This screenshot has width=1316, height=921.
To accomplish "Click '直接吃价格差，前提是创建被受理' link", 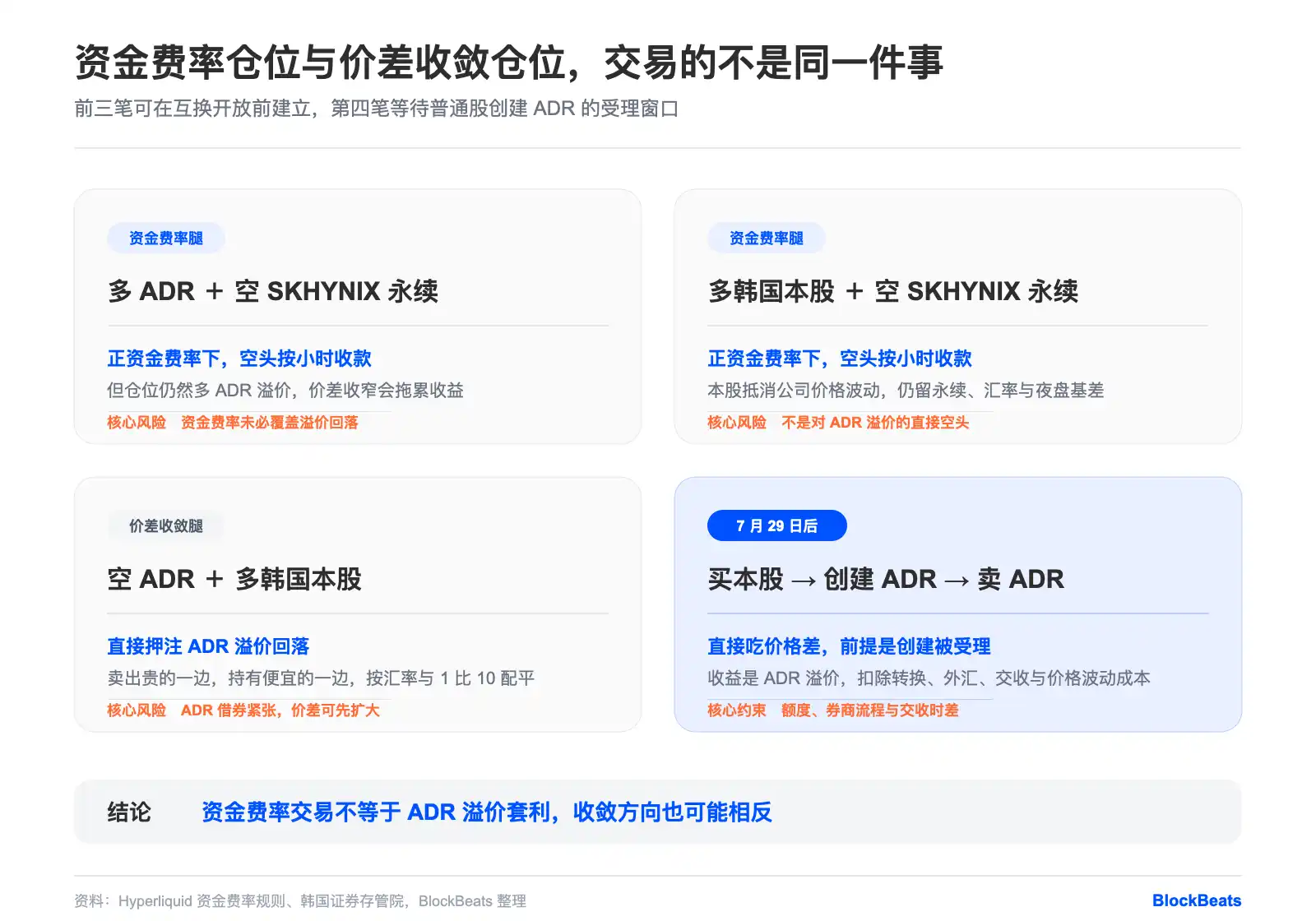I will [x=849, y=646].
